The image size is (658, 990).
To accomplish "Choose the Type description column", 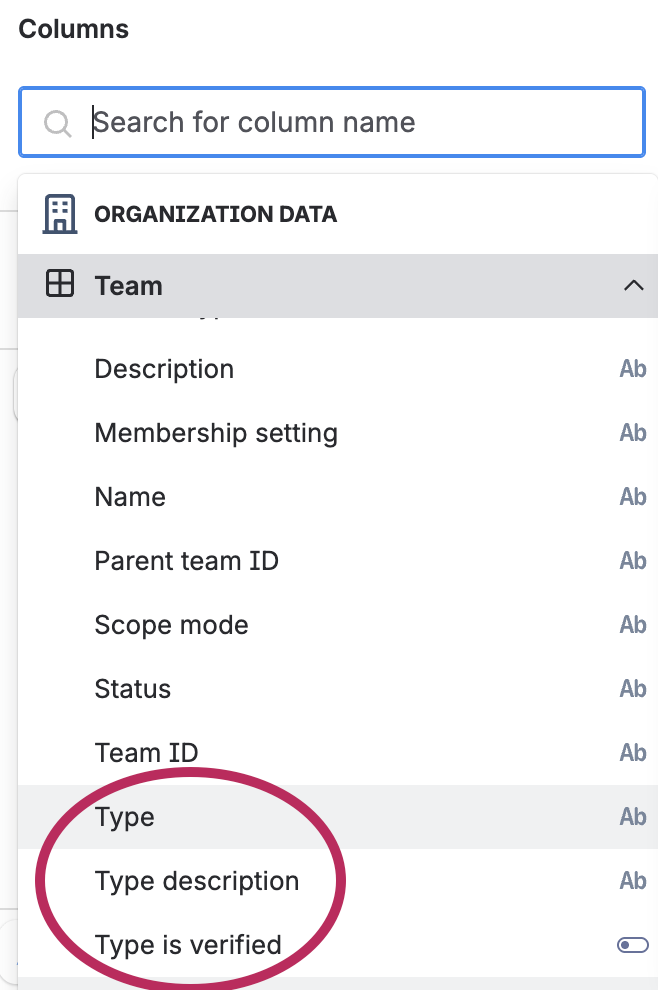I will coord(338,881).
